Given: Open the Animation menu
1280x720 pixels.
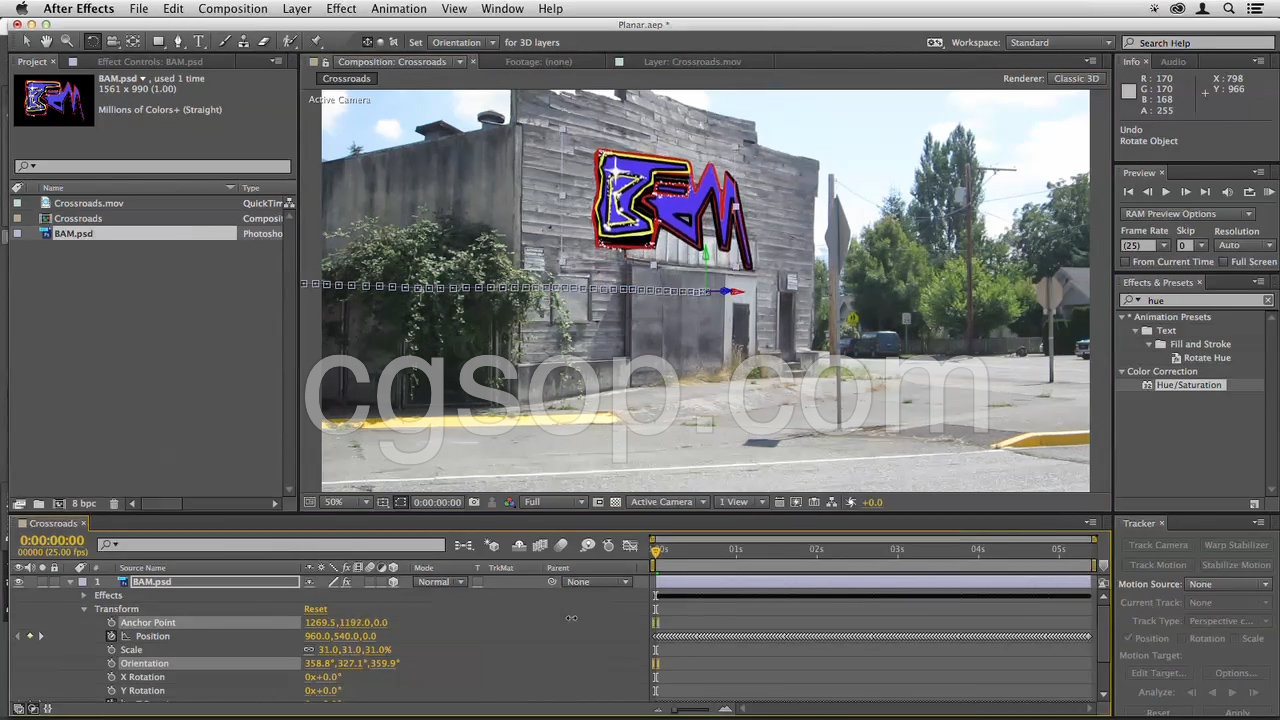Looking at the screenshot, I should pyautogui.click(x=398, y=9).
